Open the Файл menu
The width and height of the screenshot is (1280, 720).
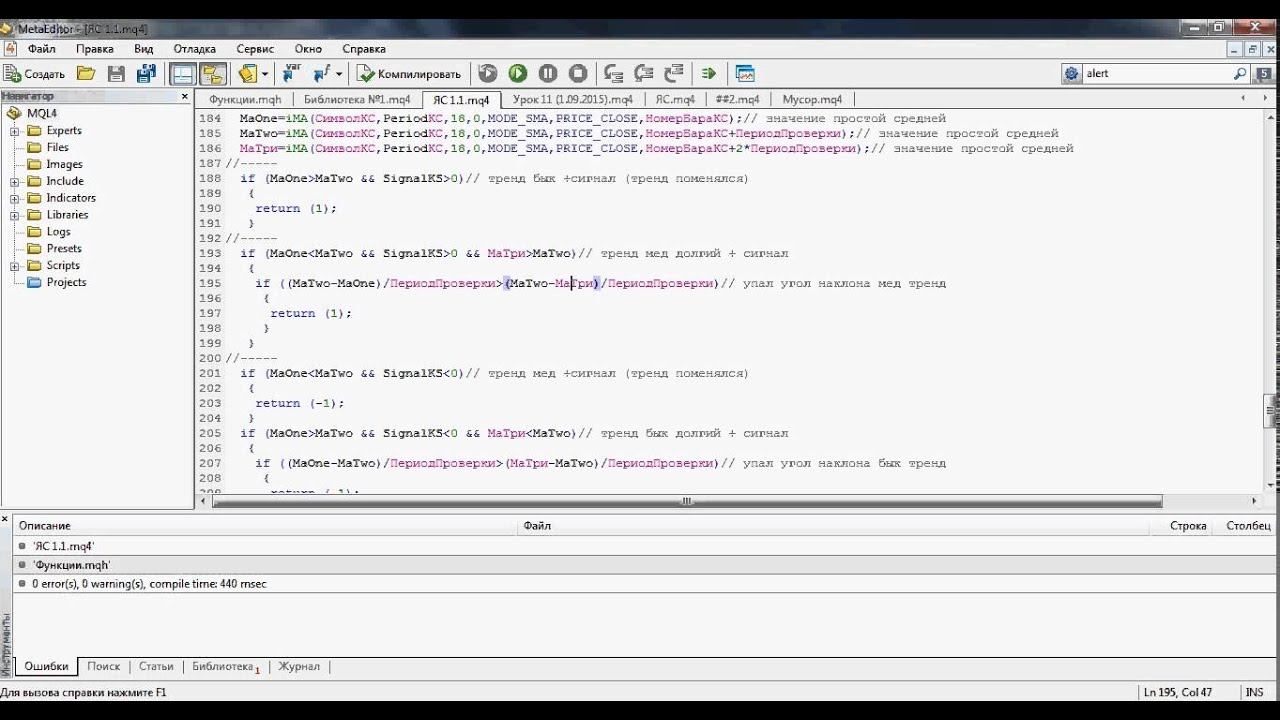42,48
